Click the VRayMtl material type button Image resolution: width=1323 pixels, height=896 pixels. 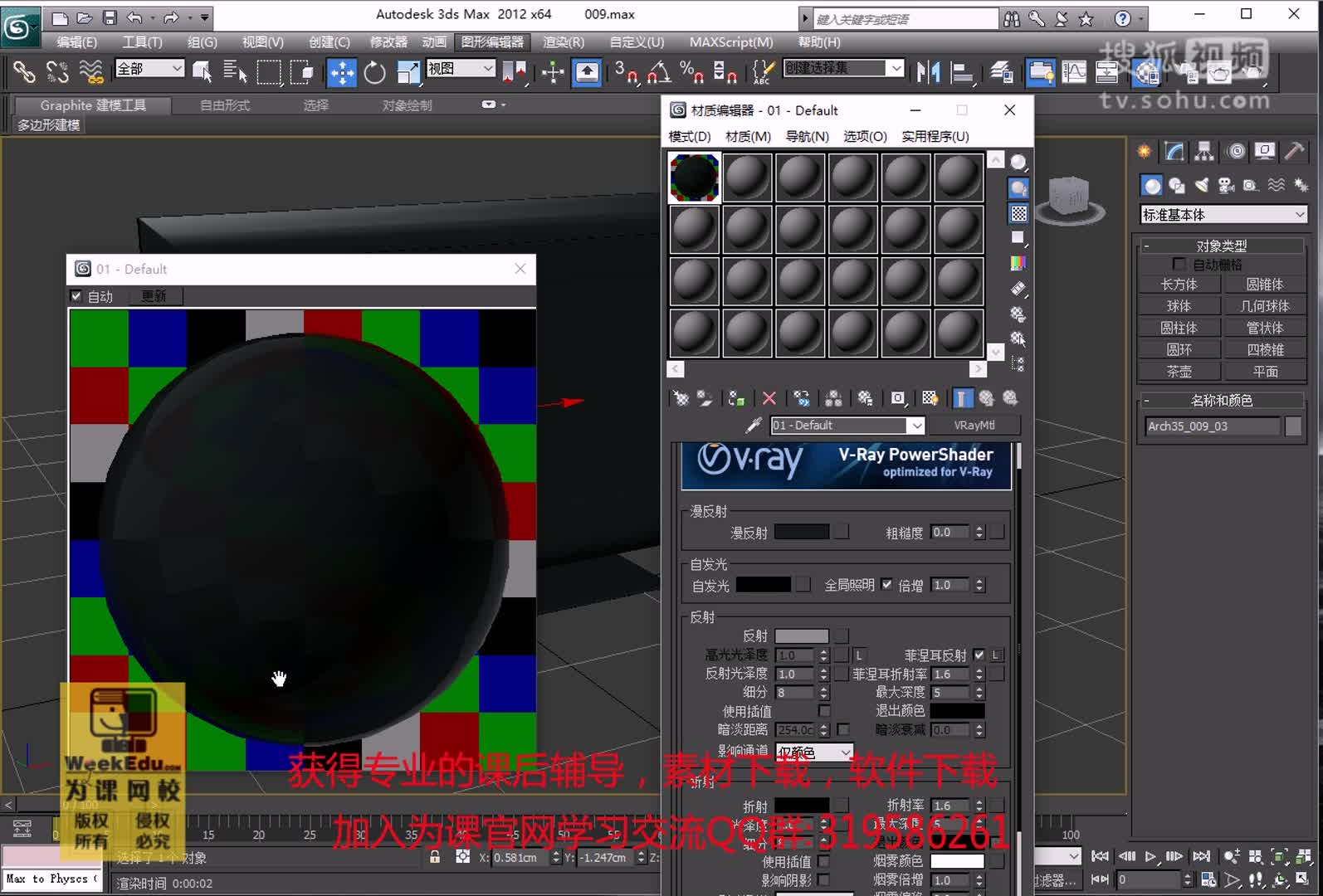pyautogui.click(x=974, y=426)
